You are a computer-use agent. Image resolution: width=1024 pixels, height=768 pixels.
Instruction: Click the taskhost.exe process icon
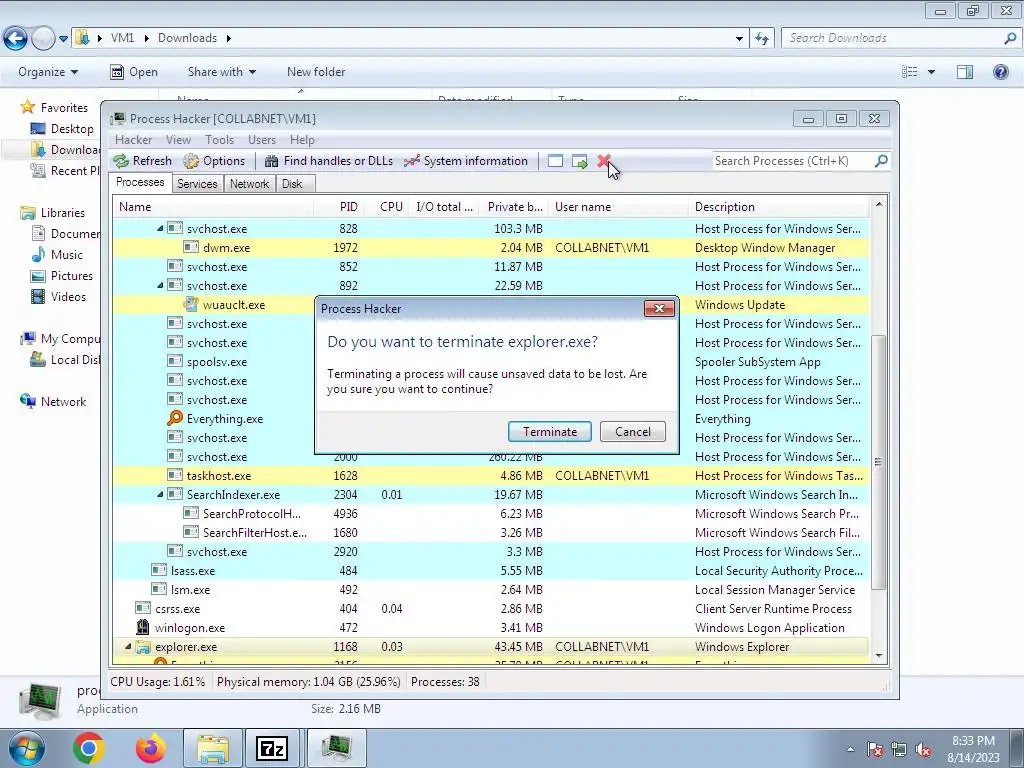click(174, 475)
